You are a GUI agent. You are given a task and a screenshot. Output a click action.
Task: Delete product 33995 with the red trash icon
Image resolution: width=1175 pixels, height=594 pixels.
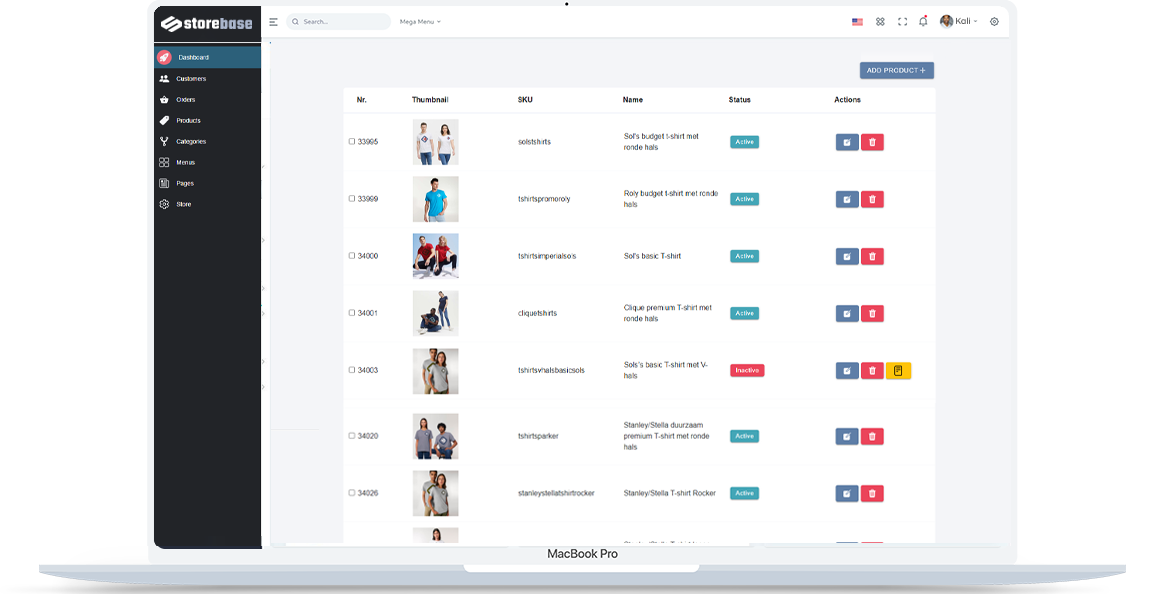[872, 142]
